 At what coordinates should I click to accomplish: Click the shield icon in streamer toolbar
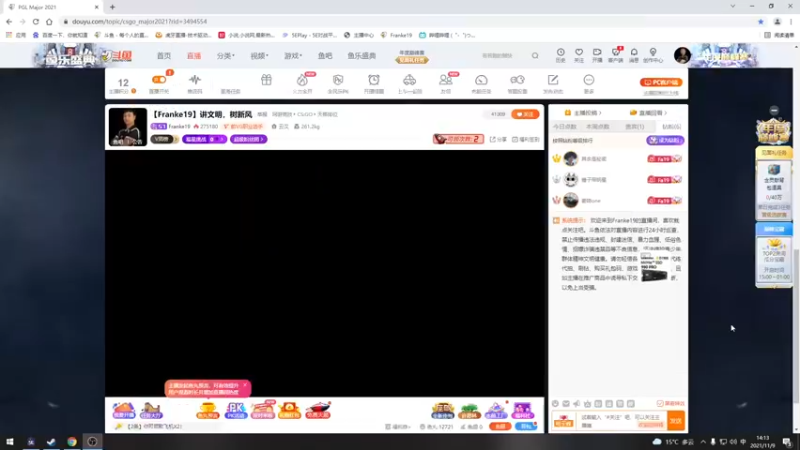tap(338, 80)
